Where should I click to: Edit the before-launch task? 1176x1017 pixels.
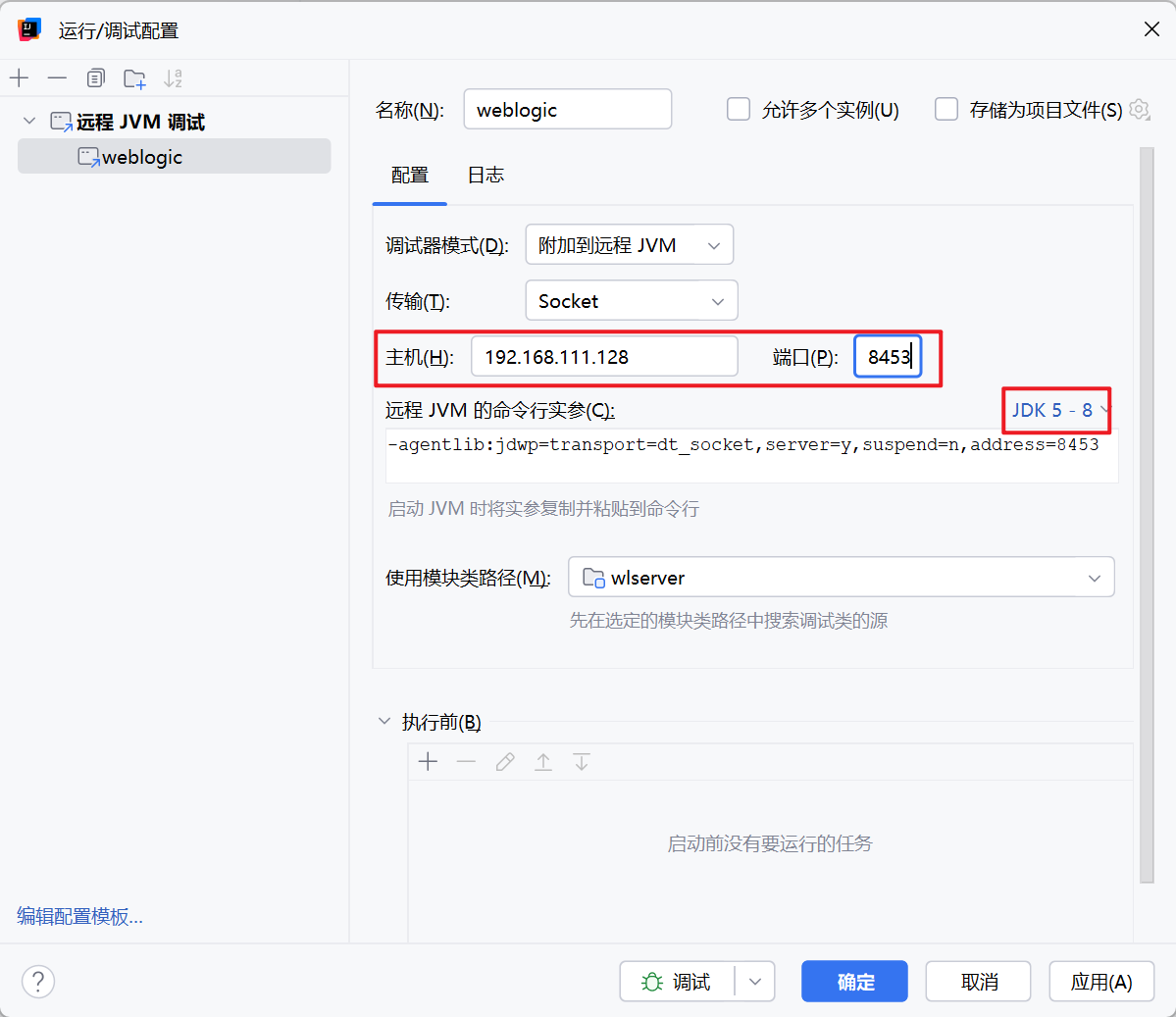tap(505, 762)
